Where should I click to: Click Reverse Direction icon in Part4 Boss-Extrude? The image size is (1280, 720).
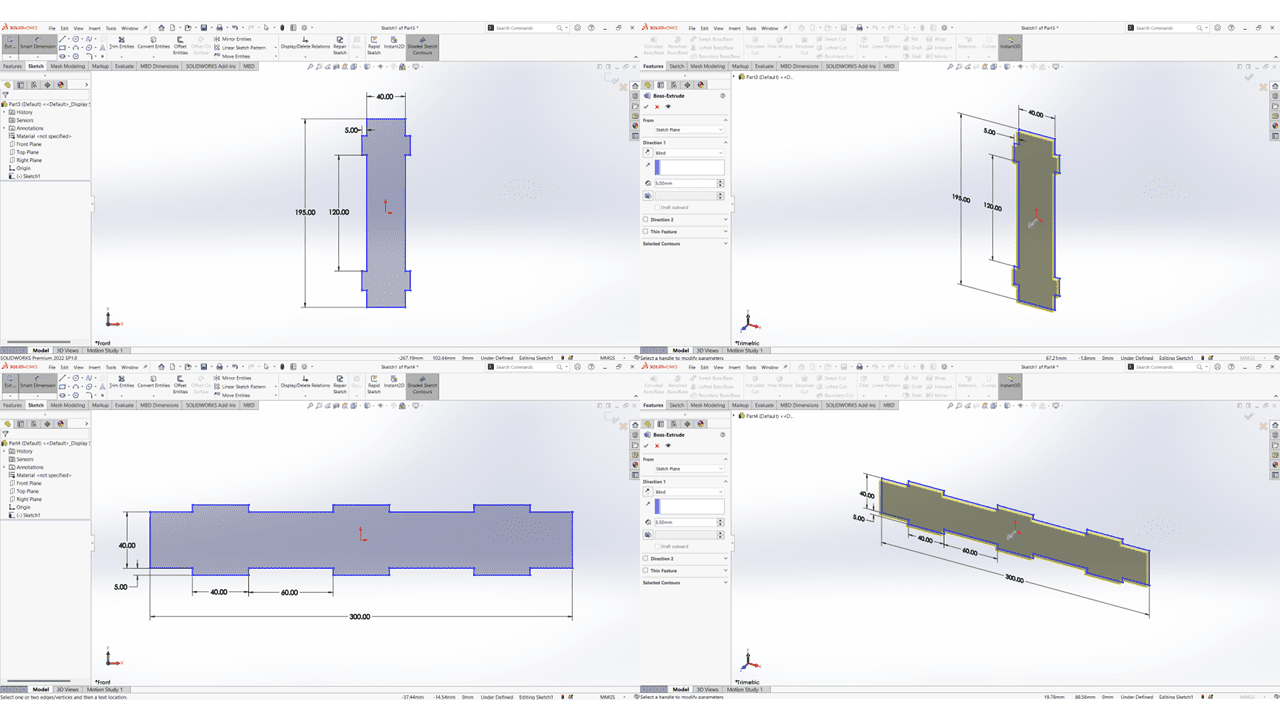tap(647, 492)
